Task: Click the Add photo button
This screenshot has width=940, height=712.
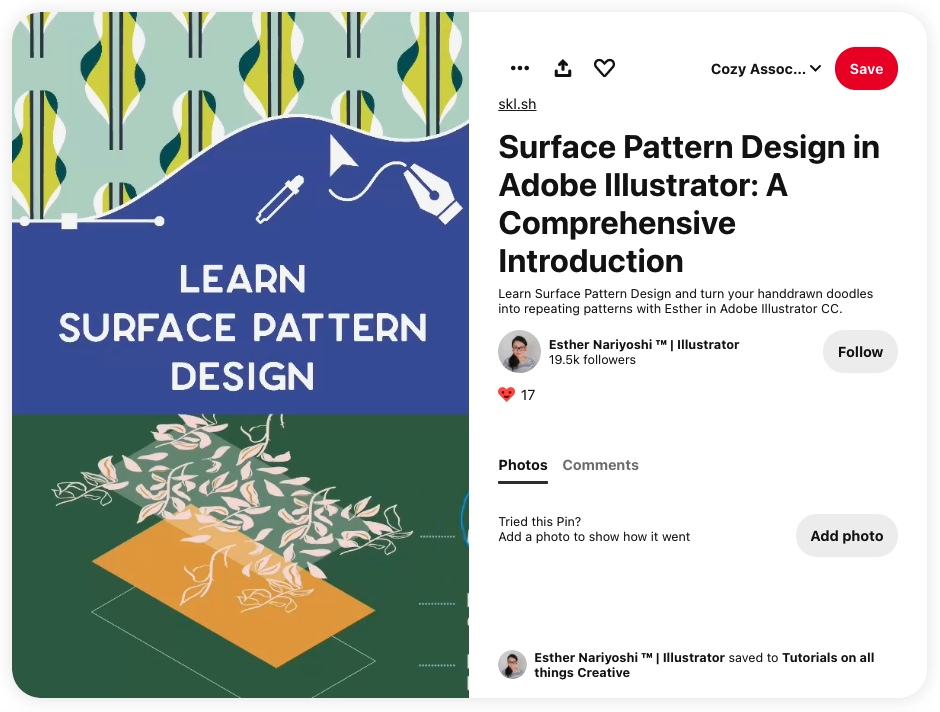Action: pyautogui.click(x=846, y=536)
